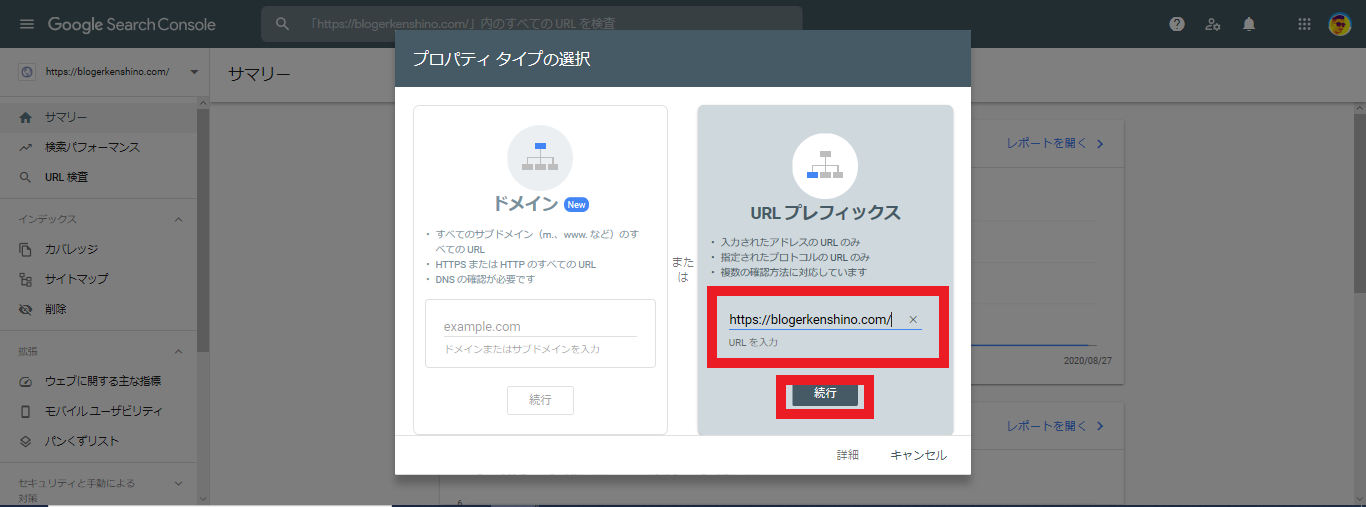Click the New badge beside ドメイン
Image resolution: width=1366 pixels, height=507 pixels.
point(576,204)
